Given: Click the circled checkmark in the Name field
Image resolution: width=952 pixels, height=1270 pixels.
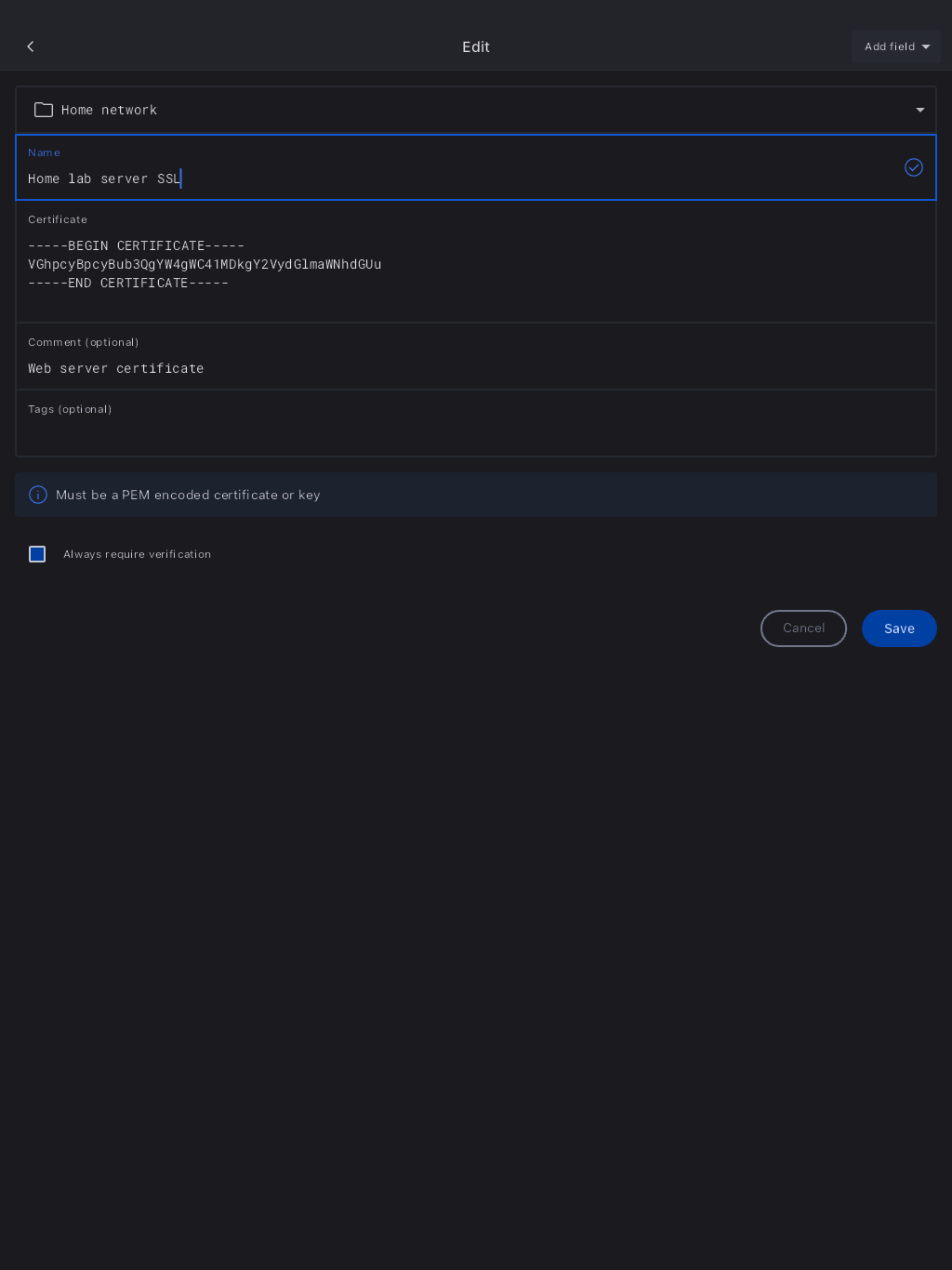Looking at the screenshot, I should click(914, 167).
